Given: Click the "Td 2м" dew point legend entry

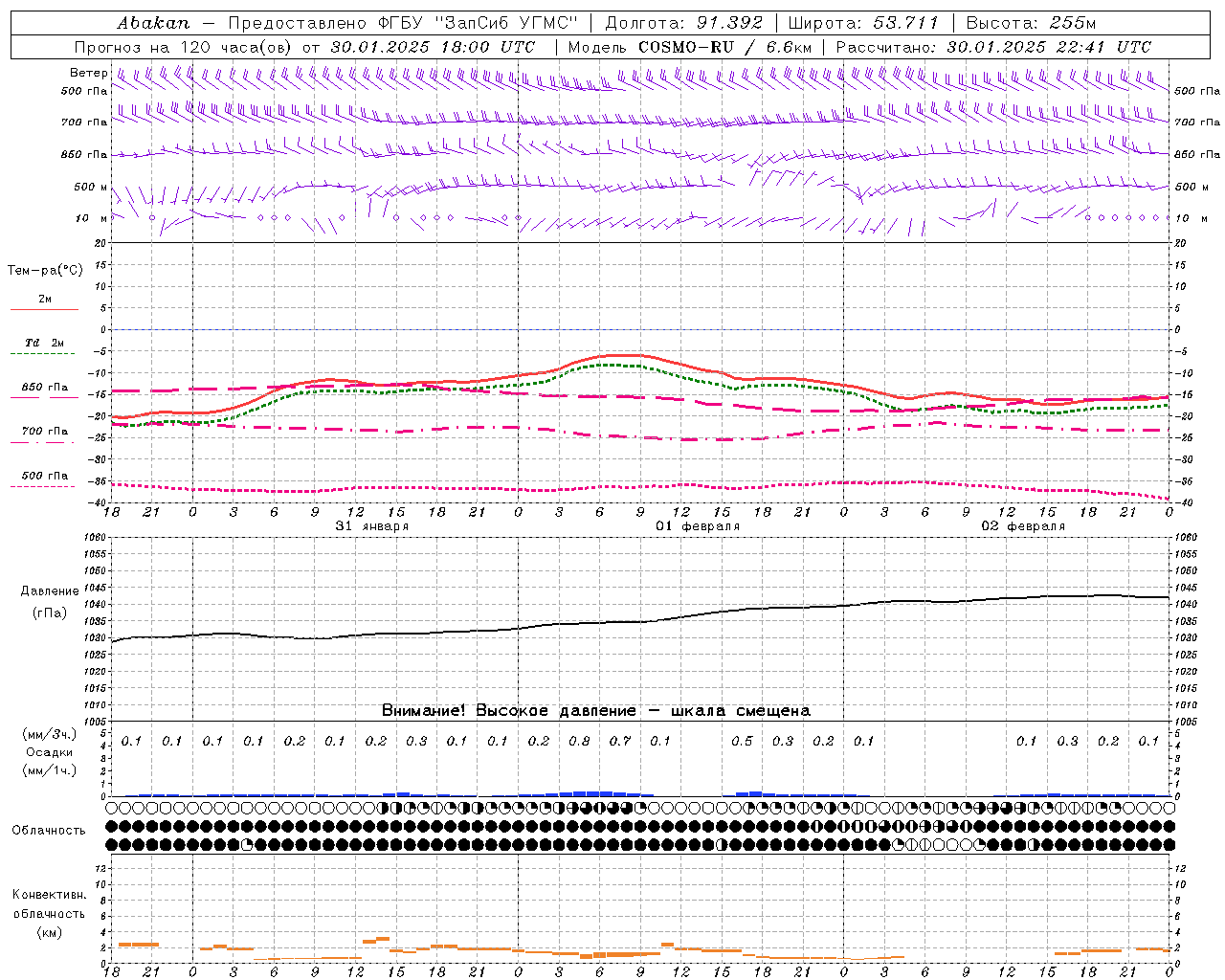Looking at the screenshot, I should 44,343.
